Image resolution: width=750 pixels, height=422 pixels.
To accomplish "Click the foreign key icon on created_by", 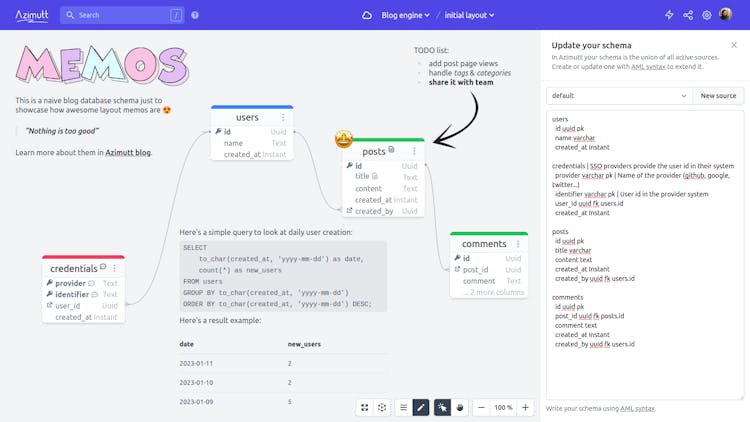I will point(349,211).
